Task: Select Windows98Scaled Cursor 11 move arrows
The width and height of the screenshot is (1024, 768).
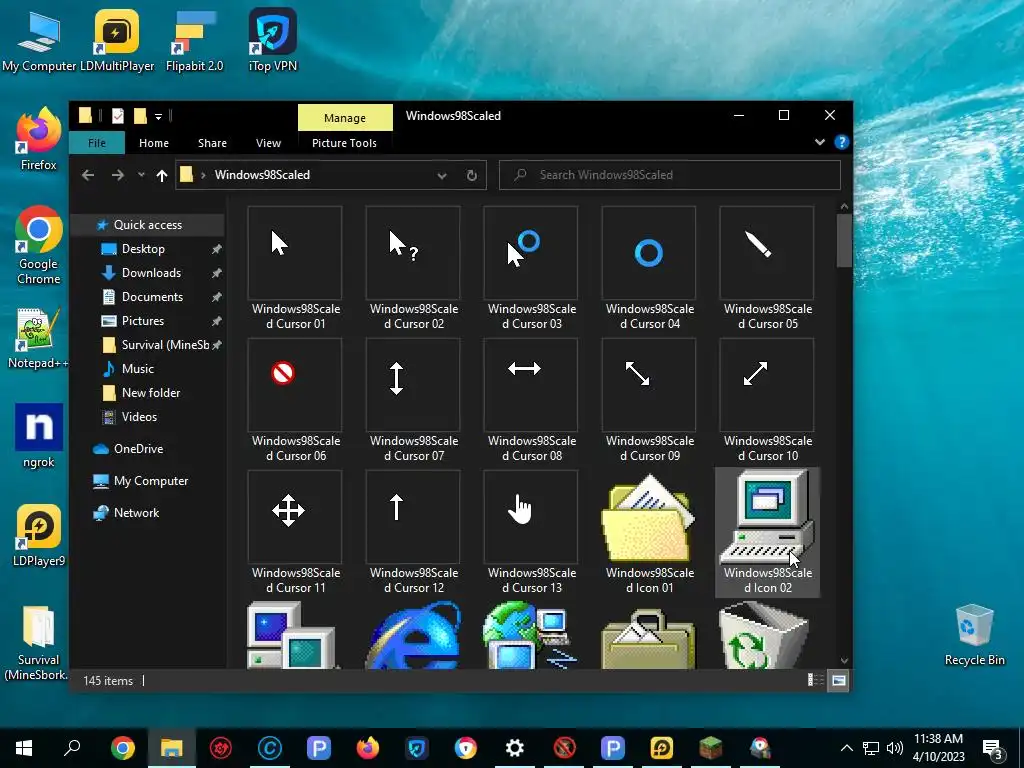Action: click(x=295, y=532)
